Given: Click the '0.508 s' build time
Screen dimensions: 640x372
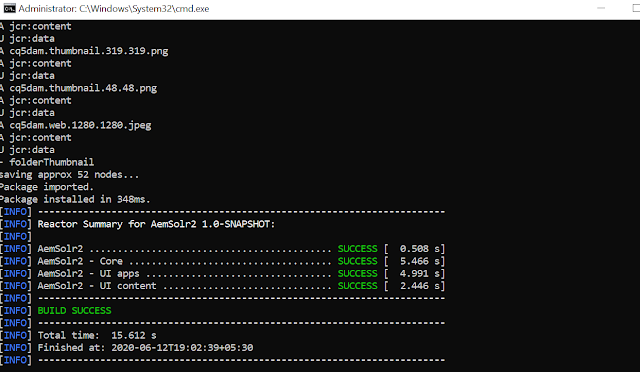Looking at the screenshot, I should [420, 249].
